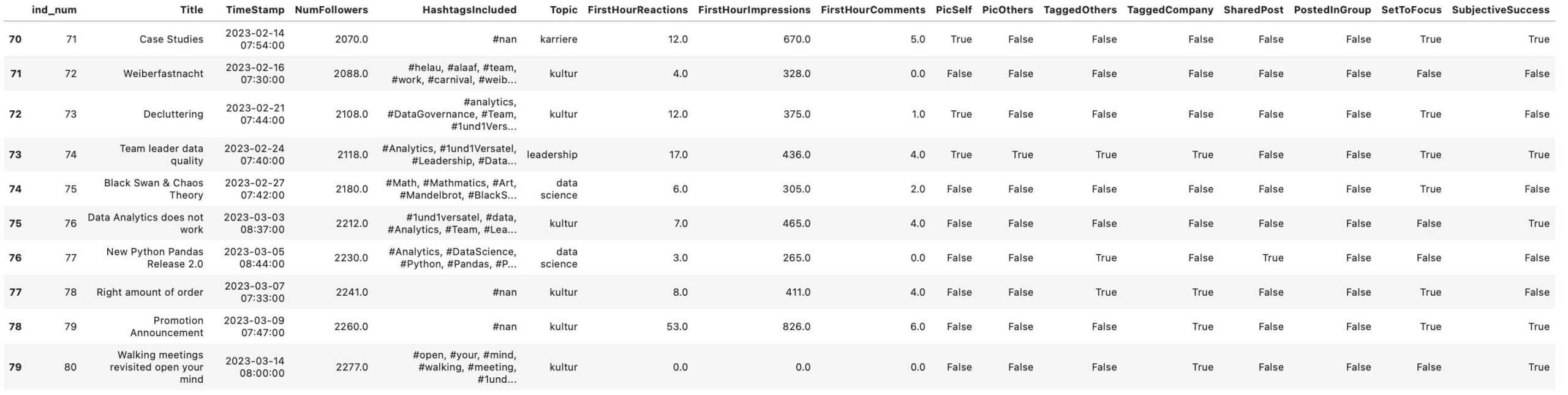Click row index 79
The image size is (1568, 395).
(x=15, y=367)
